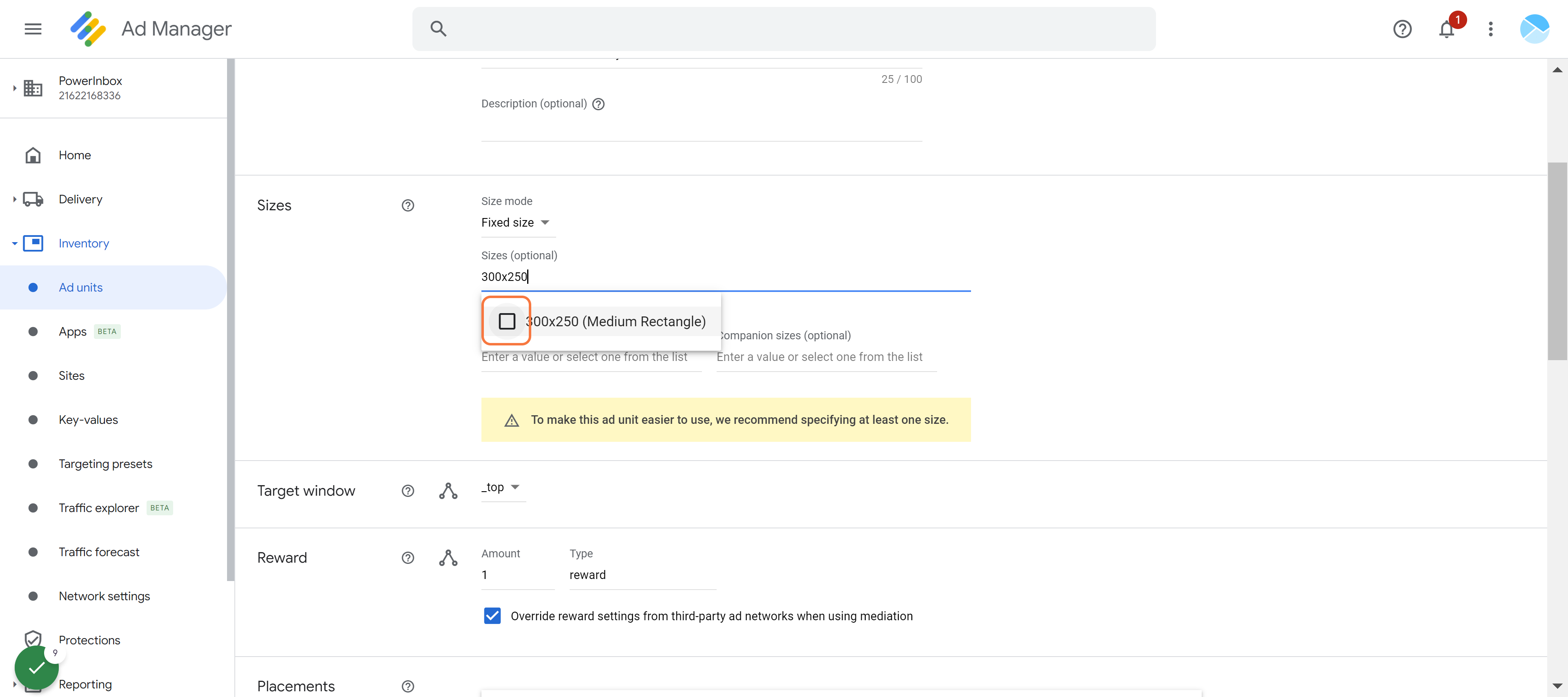Open Protections in the sidebar
This screenshot has width=1568, height=697.
point(113,640)
